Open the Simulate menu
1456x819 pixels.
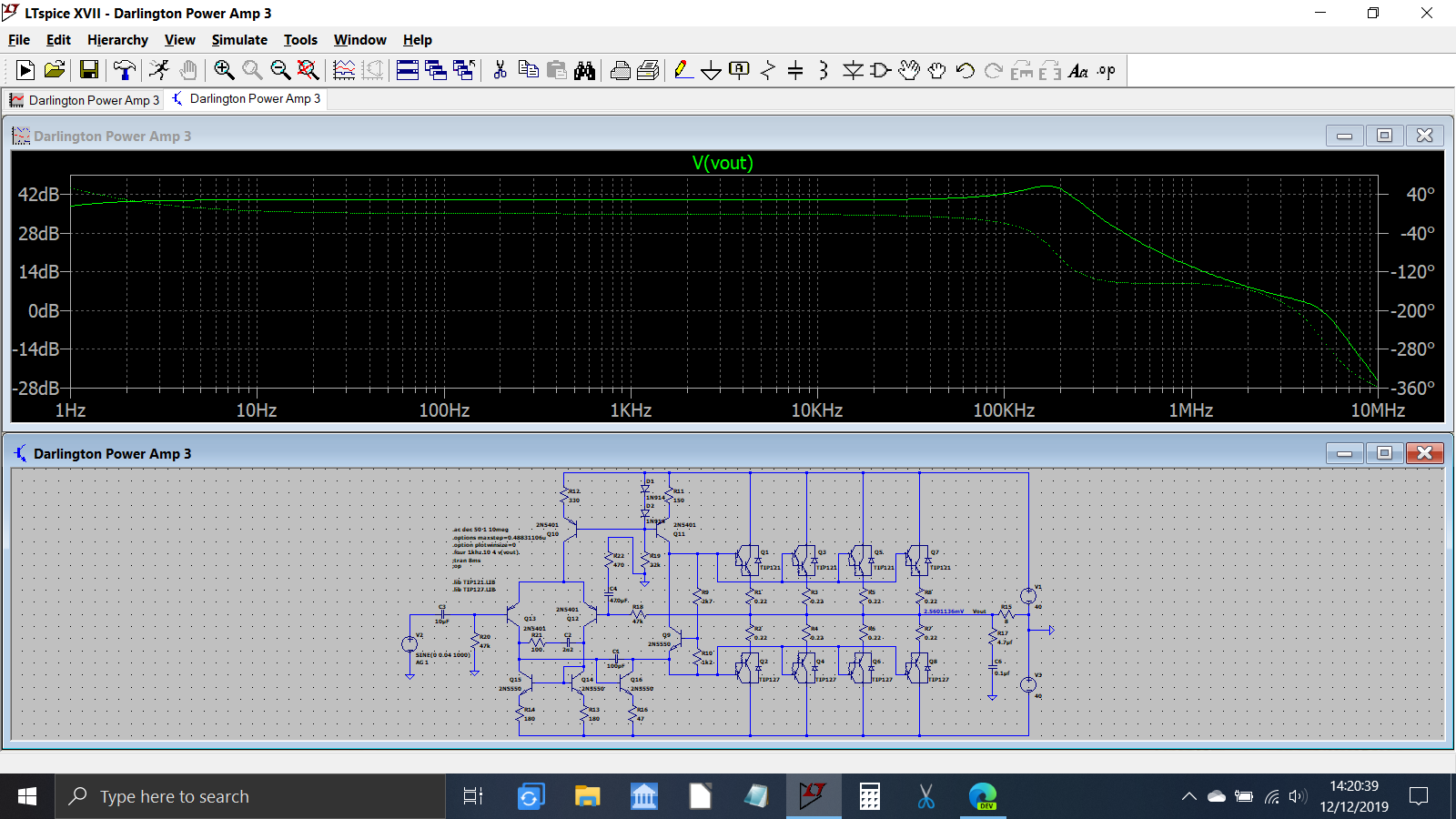click(x=239, y=40)
